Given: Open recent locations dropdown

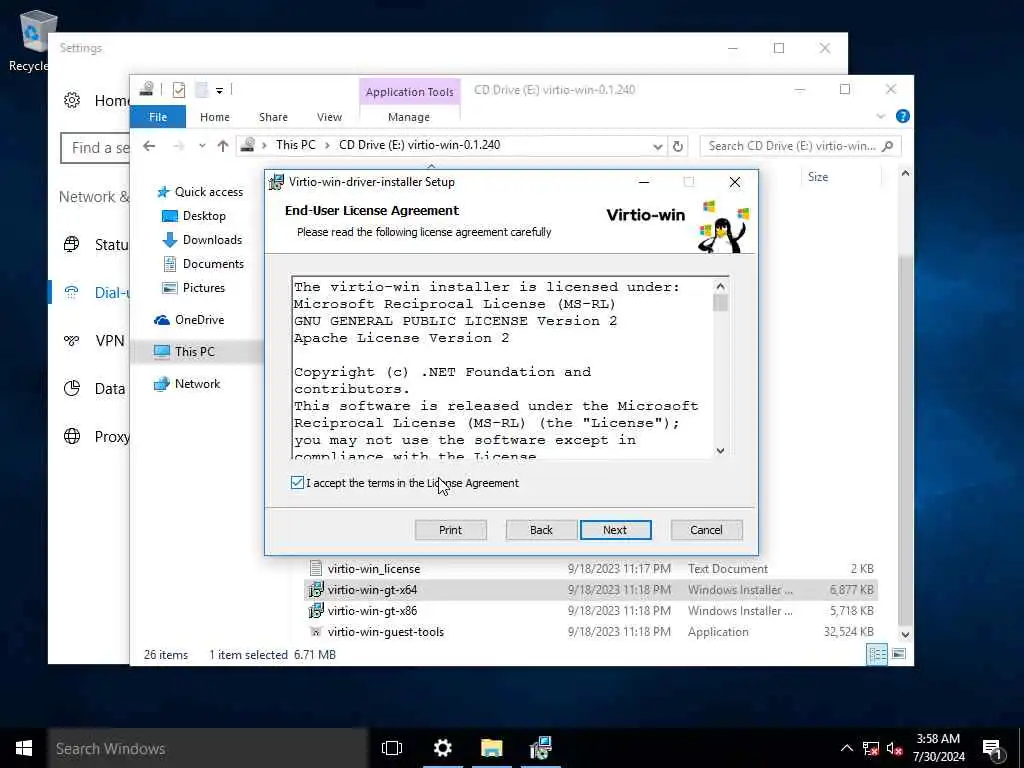Looking at the screenshot, I should [x=202, y=146].
